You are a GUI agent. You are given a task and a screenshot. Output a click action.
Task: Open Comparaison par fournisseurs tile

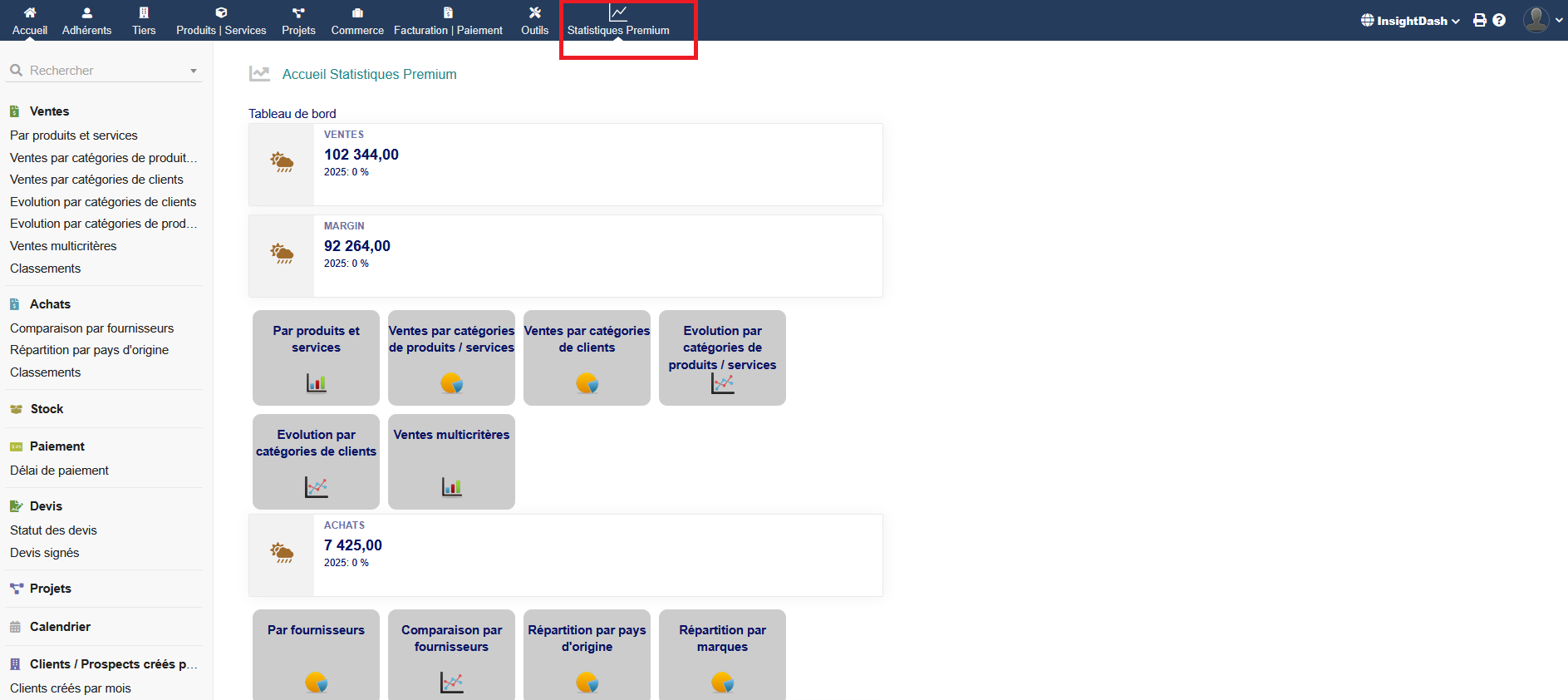451,654
